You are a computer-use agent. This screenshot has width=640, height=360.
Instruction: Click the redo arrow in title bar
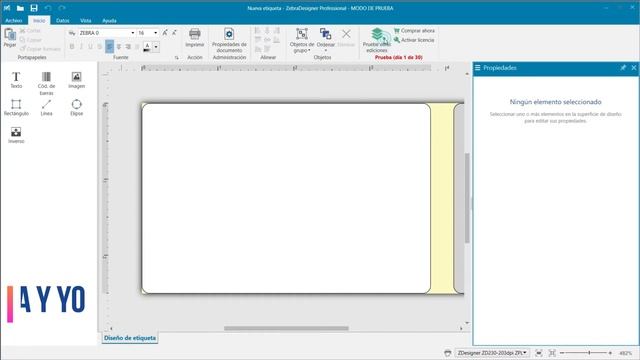click(x=62, y=8)
